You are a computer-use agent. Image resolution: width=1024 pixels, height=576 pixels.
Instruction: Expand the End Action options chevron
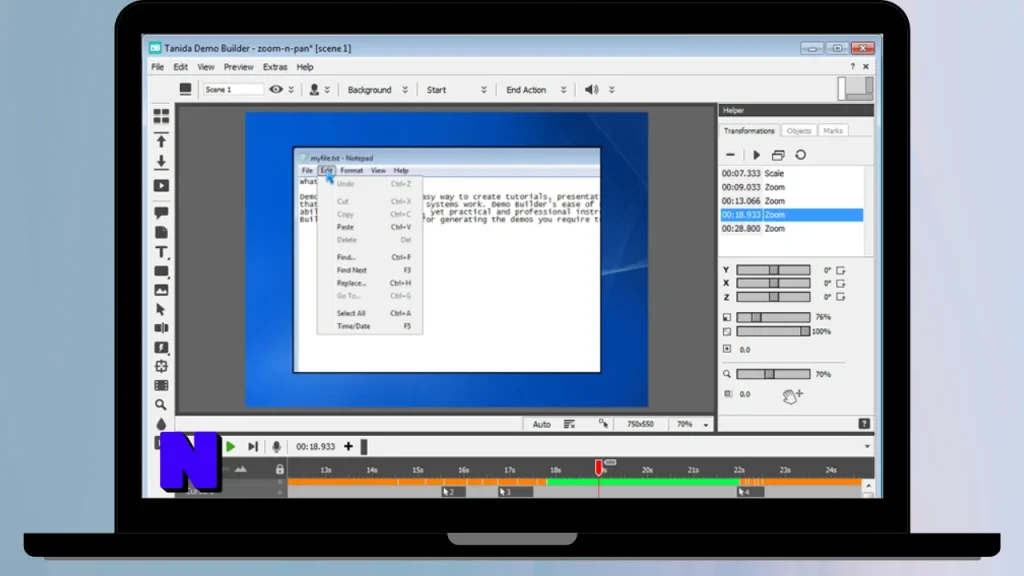[564, 89]
